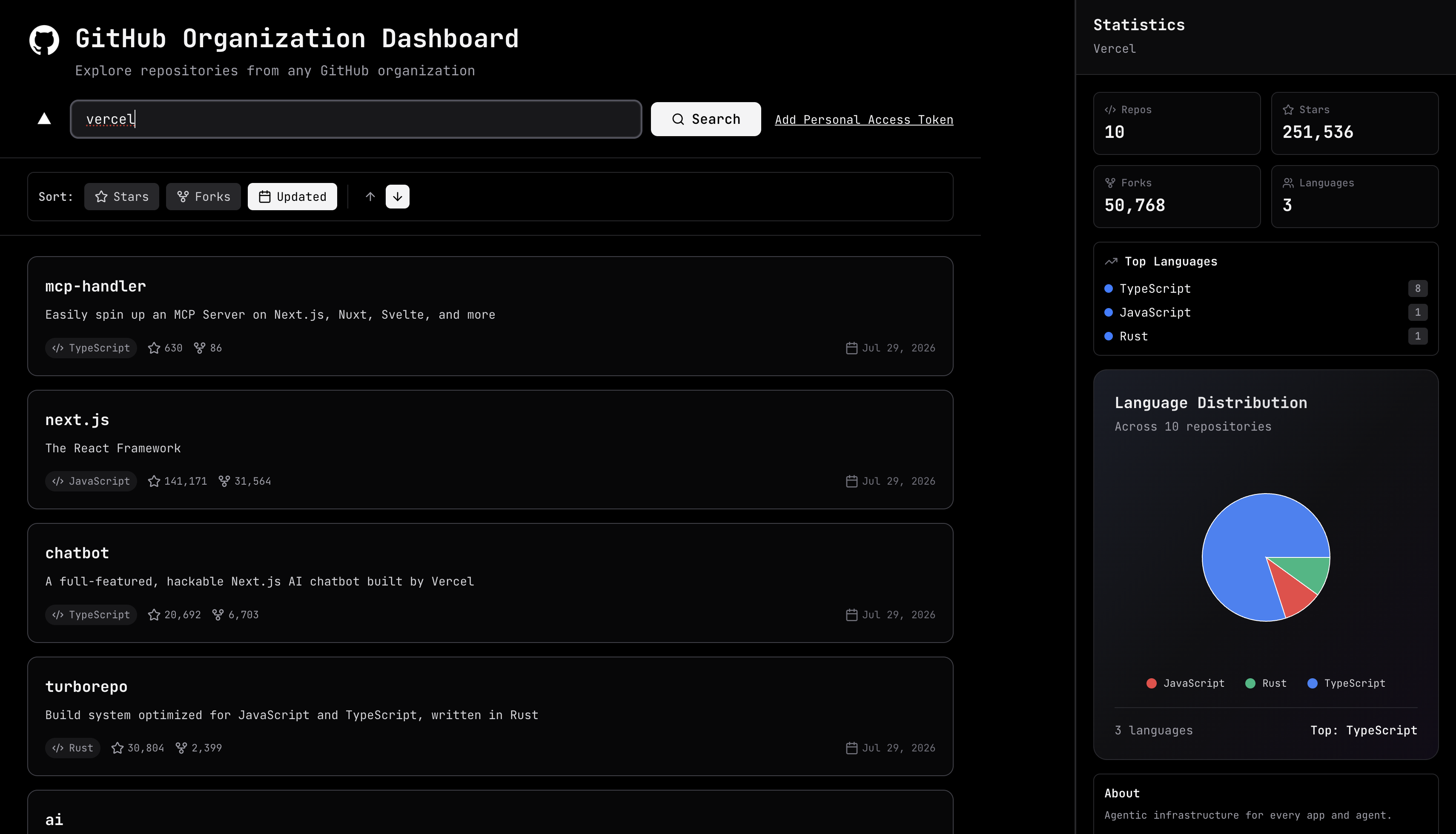Image resolution: width=1456 pixels, height=834 pixels.
Task: Open the mcp-handler repository title
Action: pyautogui.click(x=96, y=286)
